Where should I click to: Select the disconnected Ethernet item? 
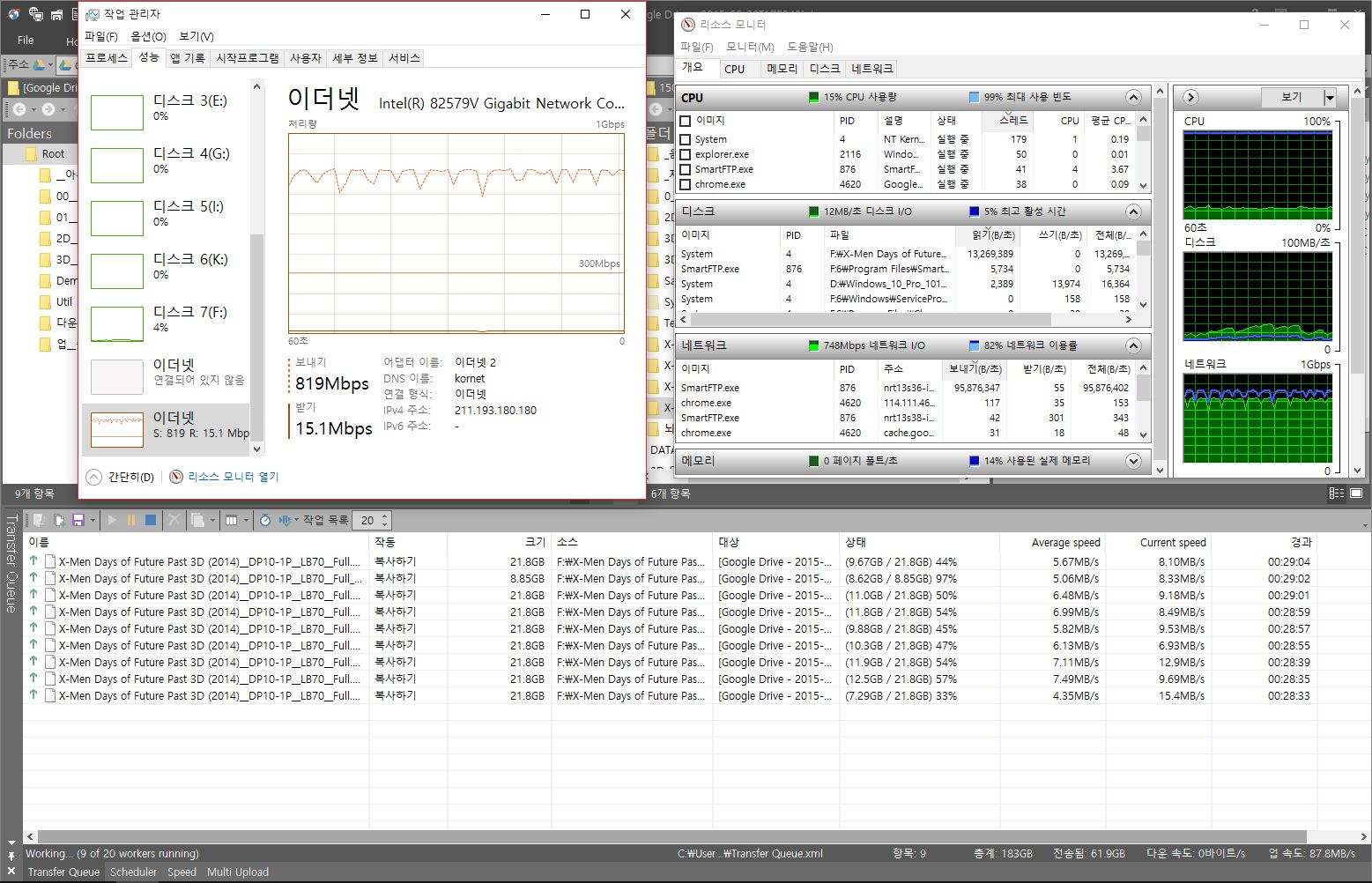tap(166, 376)
